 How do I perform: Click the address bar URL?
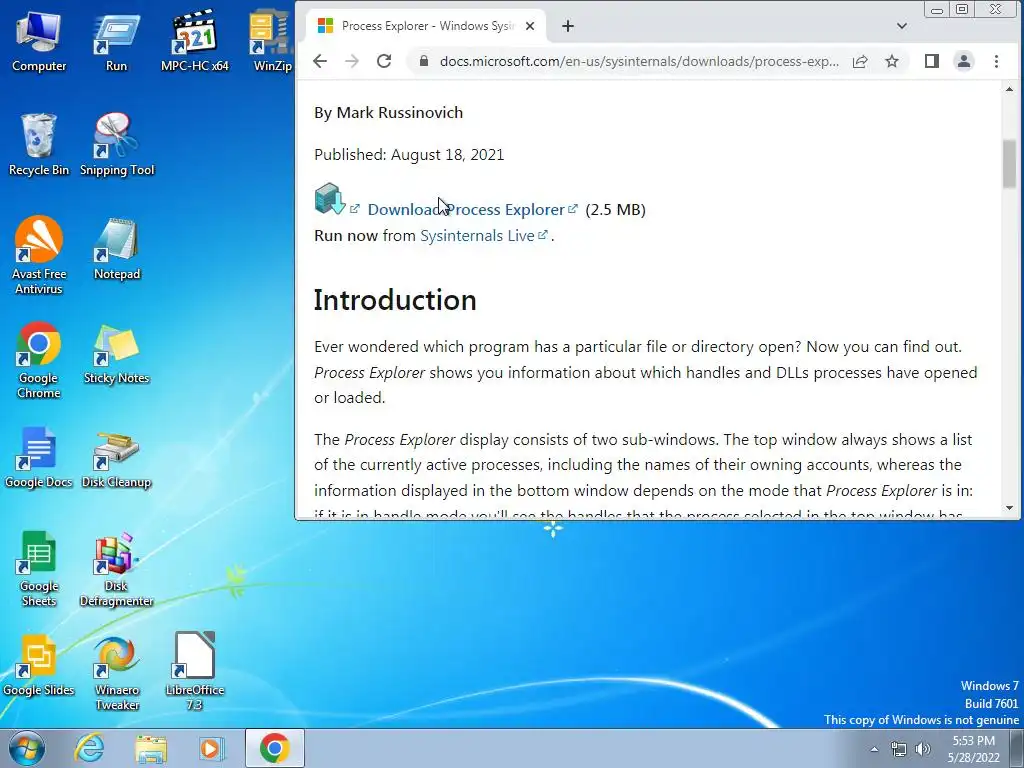(639, 61)
